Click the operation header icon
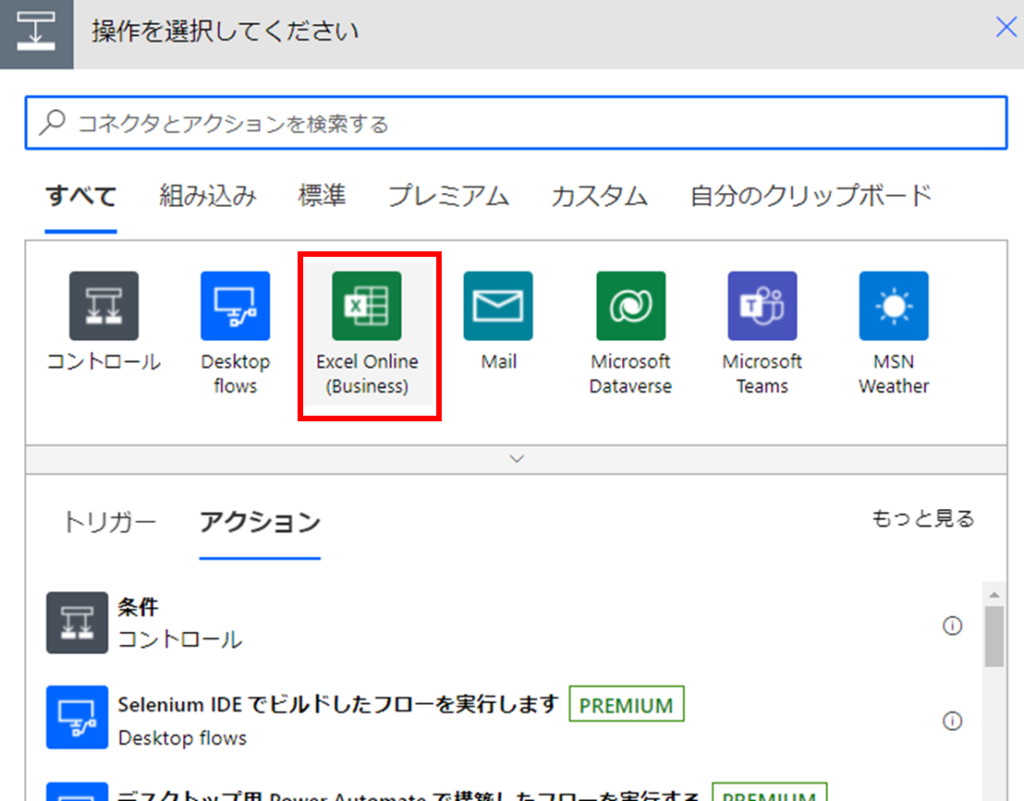The width and height of the screenshot is (1024, 801). point(37,34)
